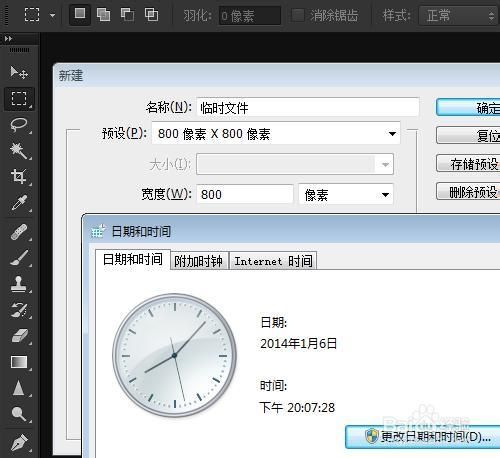Viewport: 500px width, 458px height.
Task: Open the width unit 像素 dropdown
Action: pos(346,194)
